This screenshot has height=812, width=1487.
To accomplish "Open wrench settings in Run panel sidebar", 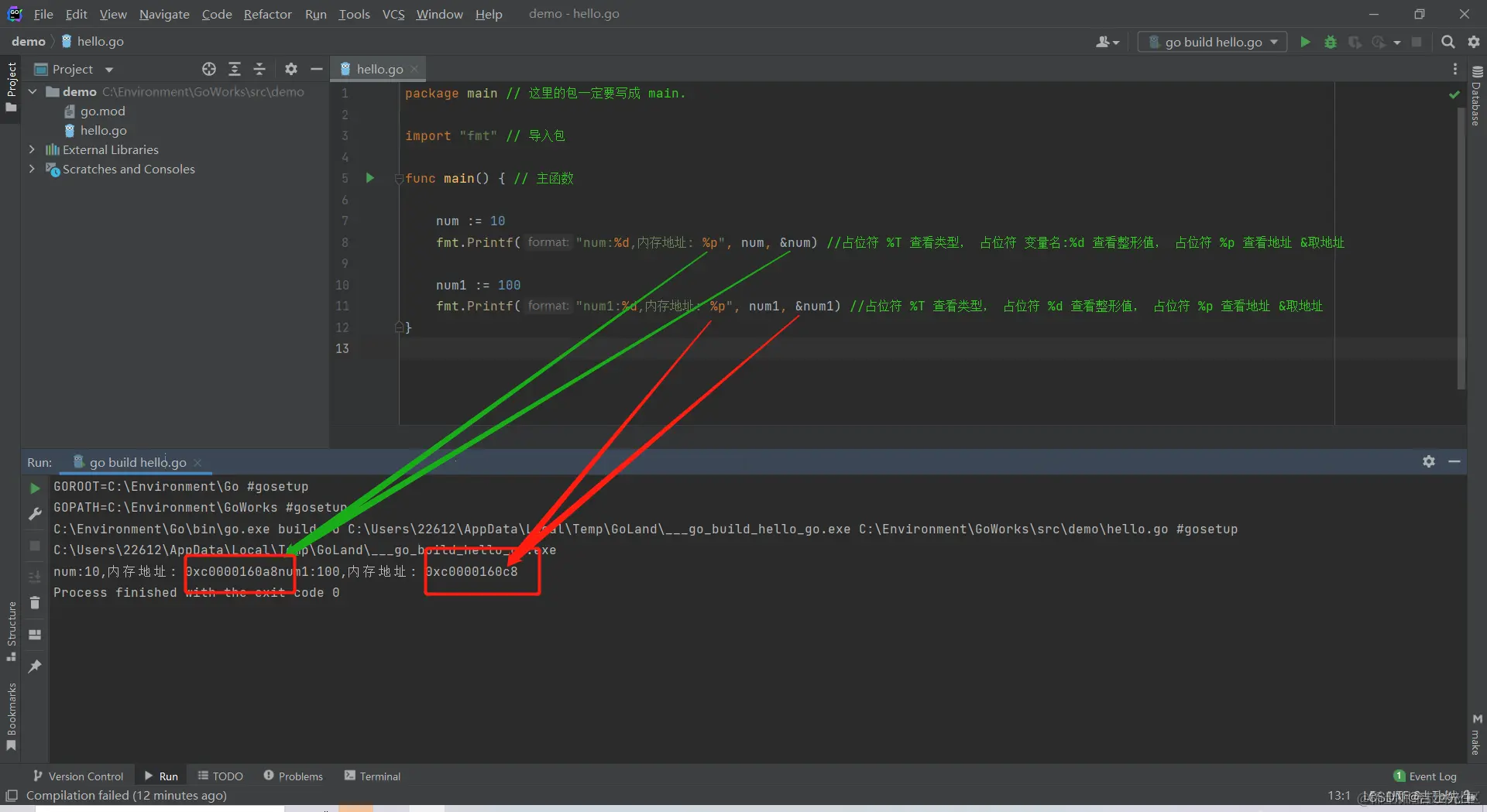I will point(35,514).
